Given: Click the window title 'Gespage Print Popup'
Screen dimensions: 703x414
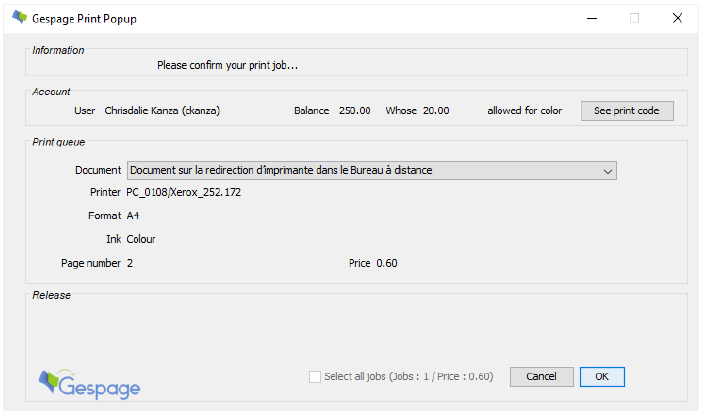Looking at the screenshot, I should click(87, 17).
